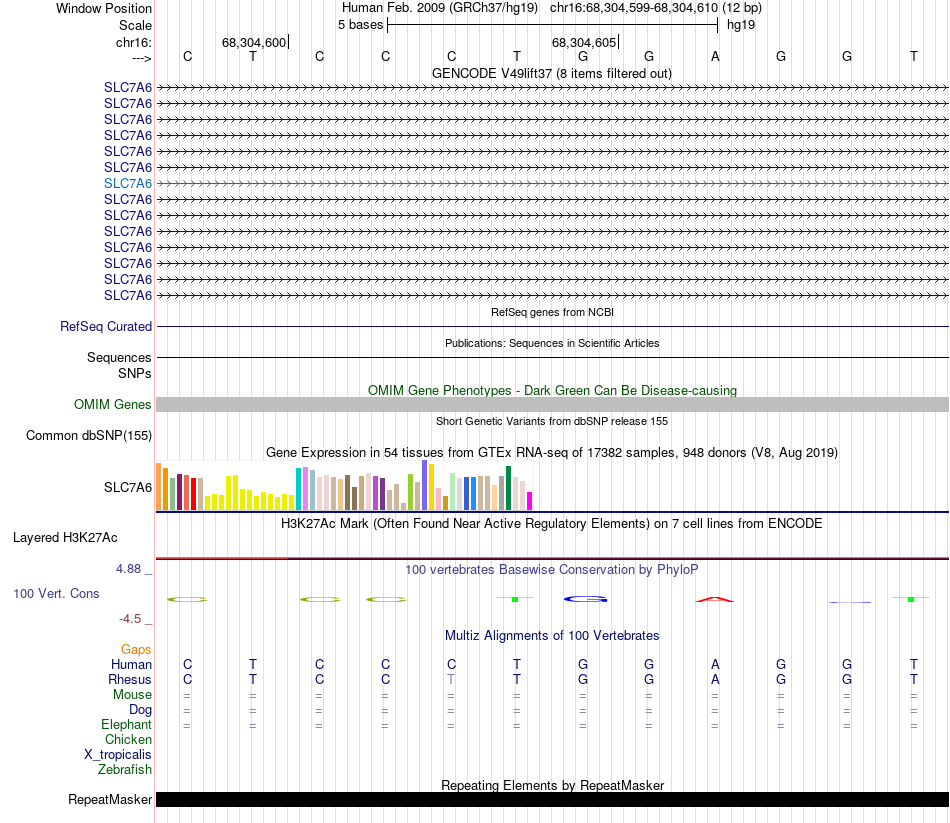Click the gray mismatched T in Rhesus row

(x=451, y=679)
